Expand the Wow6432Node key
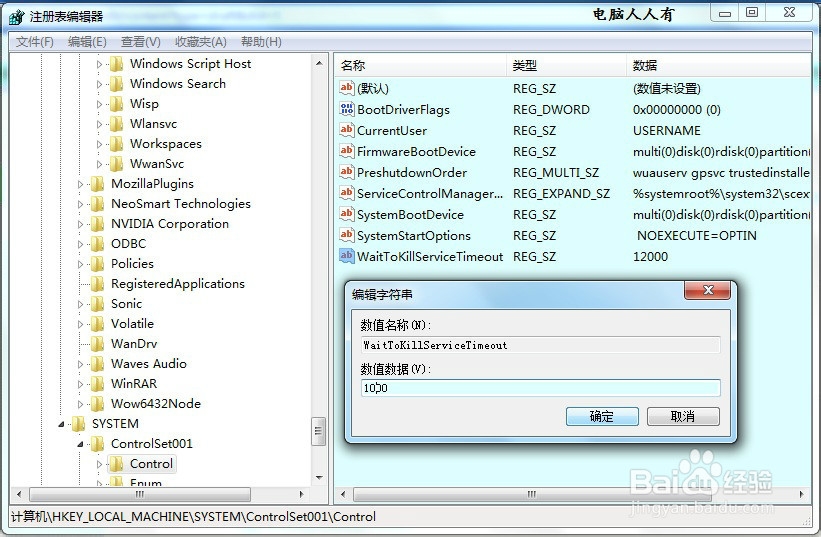This screenshot has height=537, width=821. click(80, 404)
